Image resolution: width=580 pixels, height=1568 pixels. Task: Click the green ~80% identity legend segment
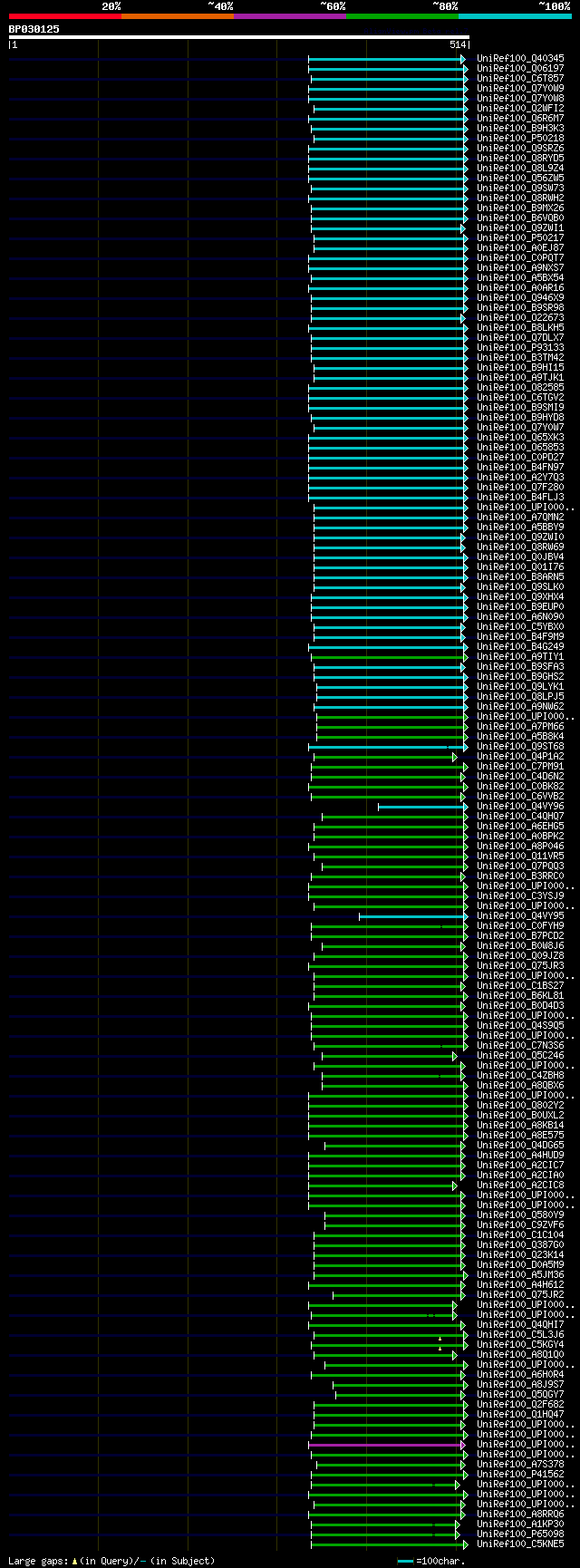(402, 16)
